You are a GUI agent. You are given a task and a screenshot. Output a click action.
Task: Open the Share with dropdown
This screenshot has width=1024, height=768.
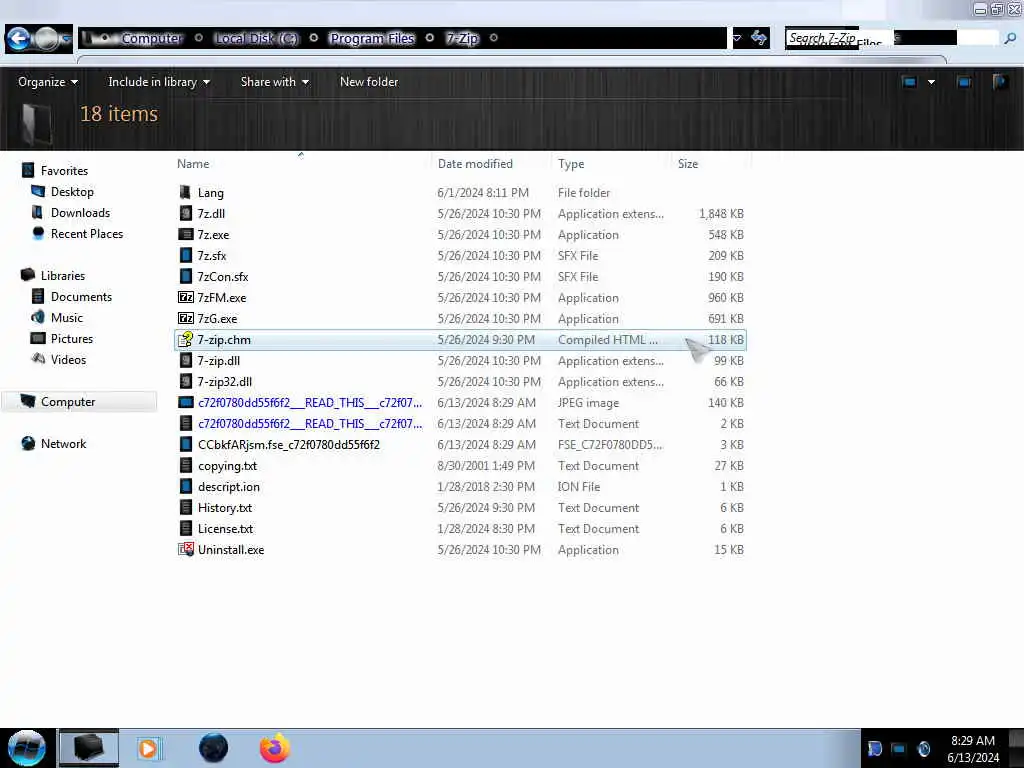274,82
